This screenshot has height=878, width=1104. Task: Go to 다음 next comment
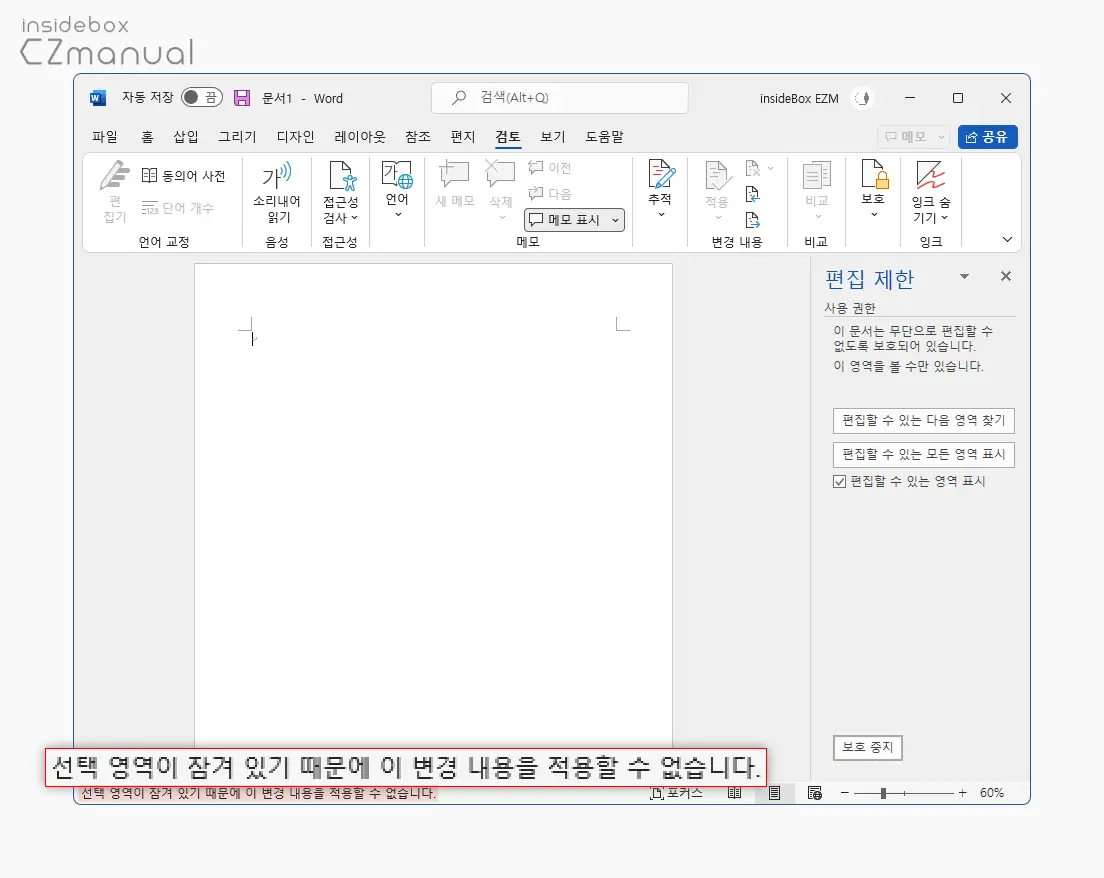[x=550, y=193]
